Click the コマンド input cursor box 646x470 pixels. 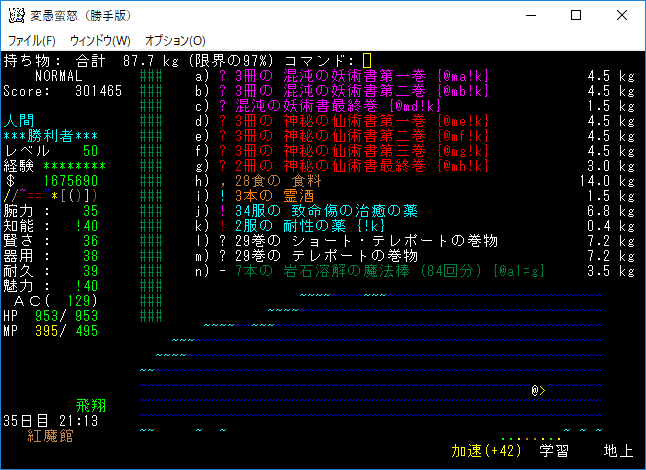(x=367, y=60)
